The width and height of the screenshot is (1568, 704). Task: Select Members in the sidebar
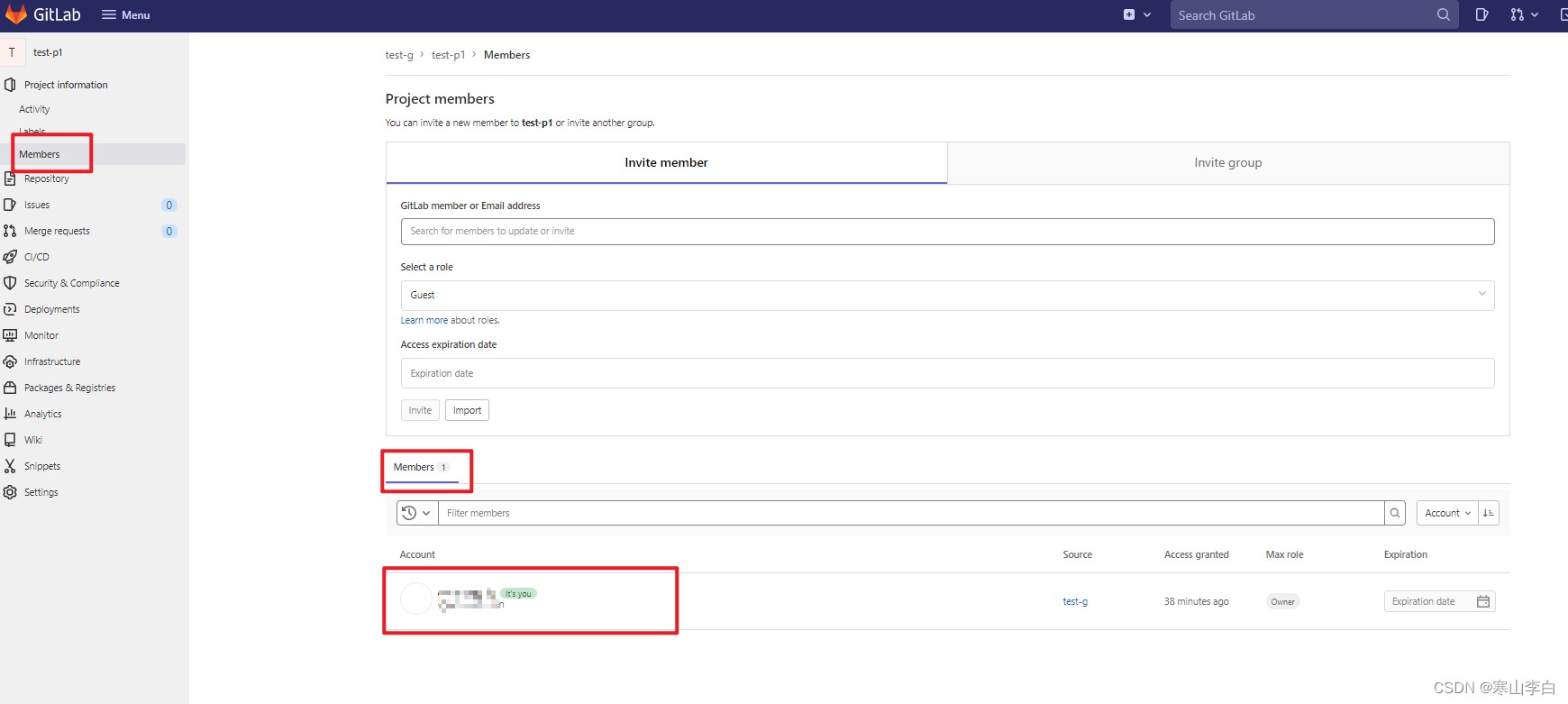coord(40,154)
